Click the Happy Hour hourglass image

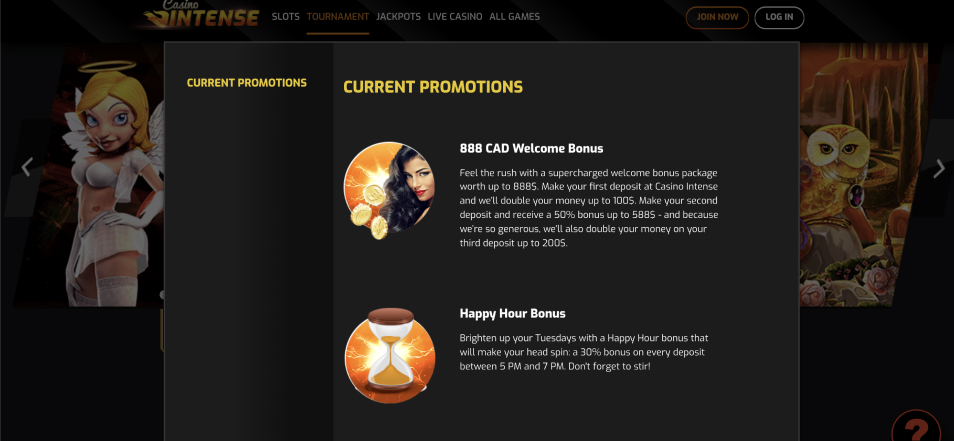coord(390,355)
